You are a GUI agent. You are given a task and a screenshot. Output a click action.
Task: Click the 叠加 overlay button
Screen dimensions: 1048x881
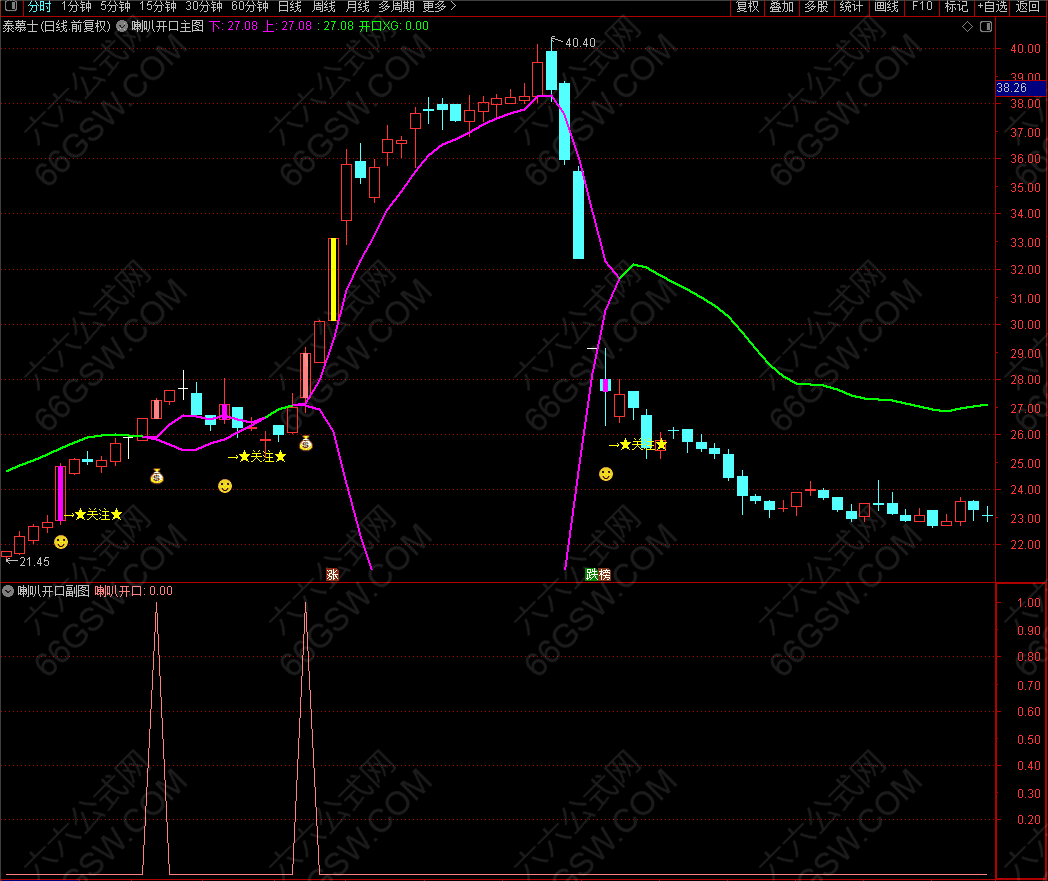coord(781,7)
